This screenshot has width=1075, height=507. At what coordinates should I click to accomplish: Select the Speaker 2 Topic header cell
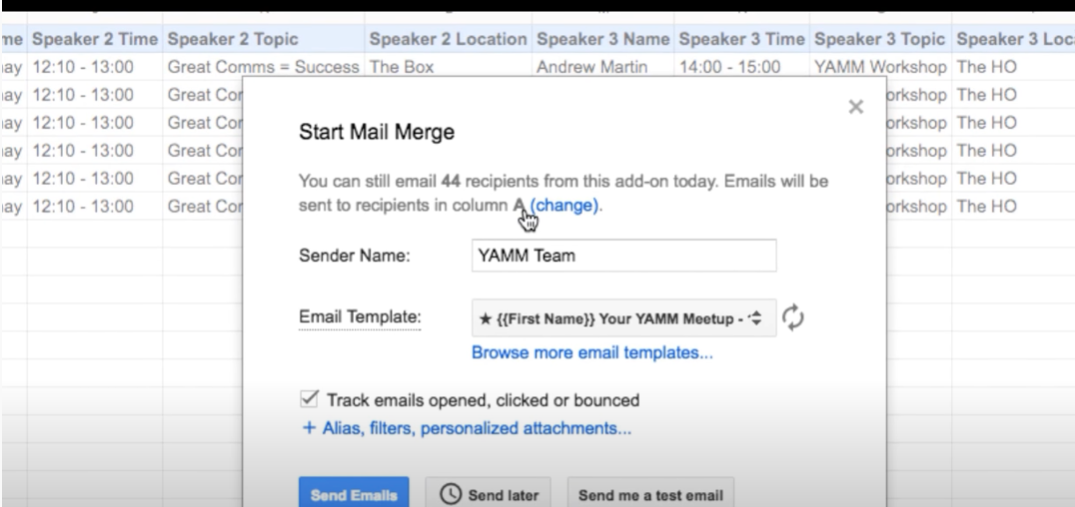[x=264, y=39]
